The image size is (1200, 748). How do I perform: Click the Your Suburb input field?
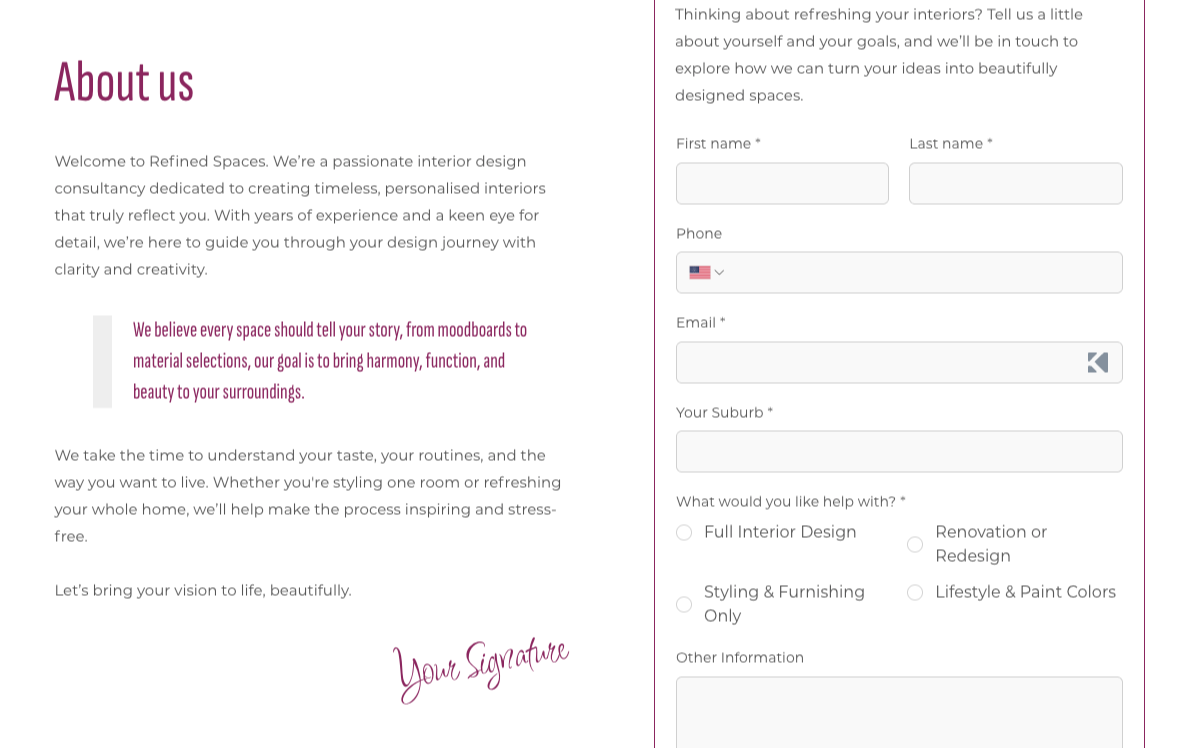899,451
